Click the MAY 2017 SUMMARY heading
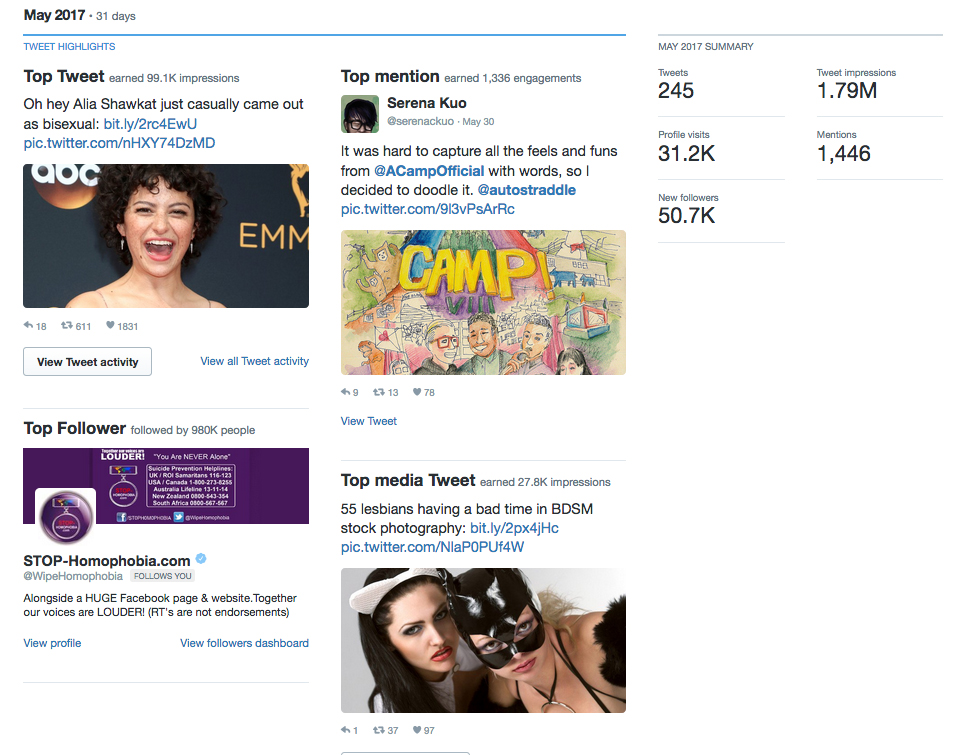Screen dimensions: 953x755 point(706,47)
